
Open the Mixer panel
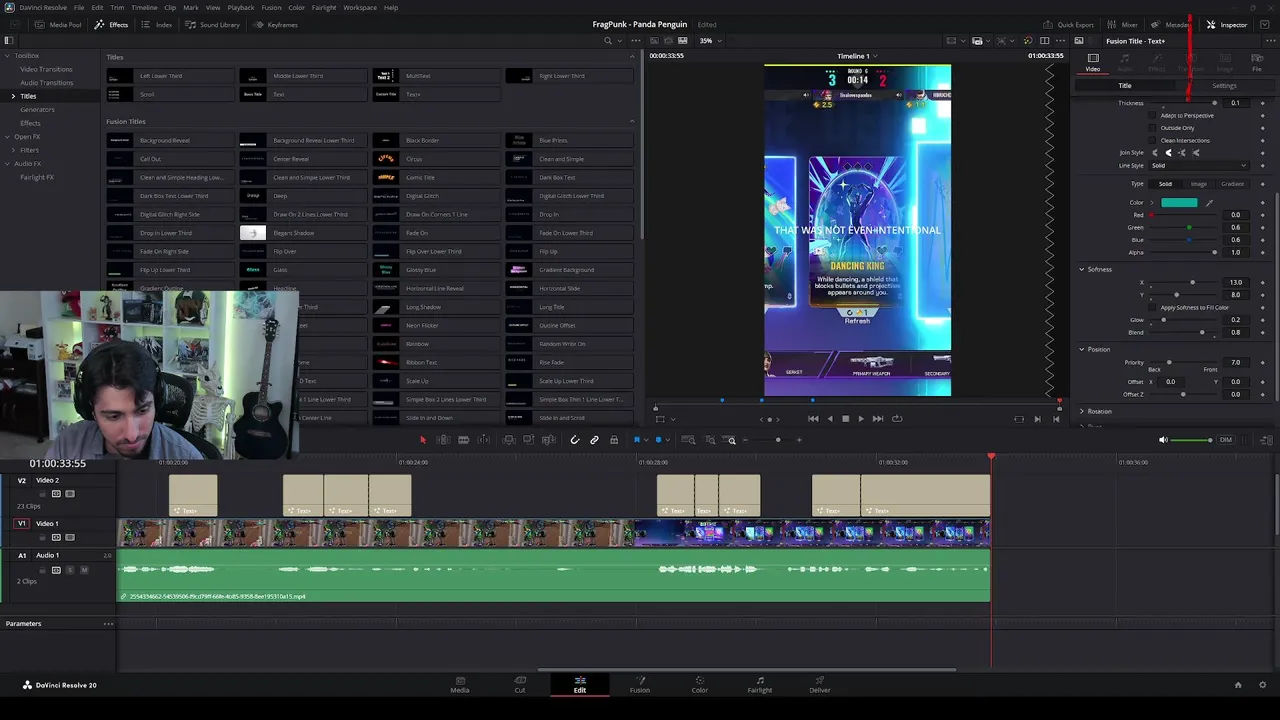(1123, 25)
